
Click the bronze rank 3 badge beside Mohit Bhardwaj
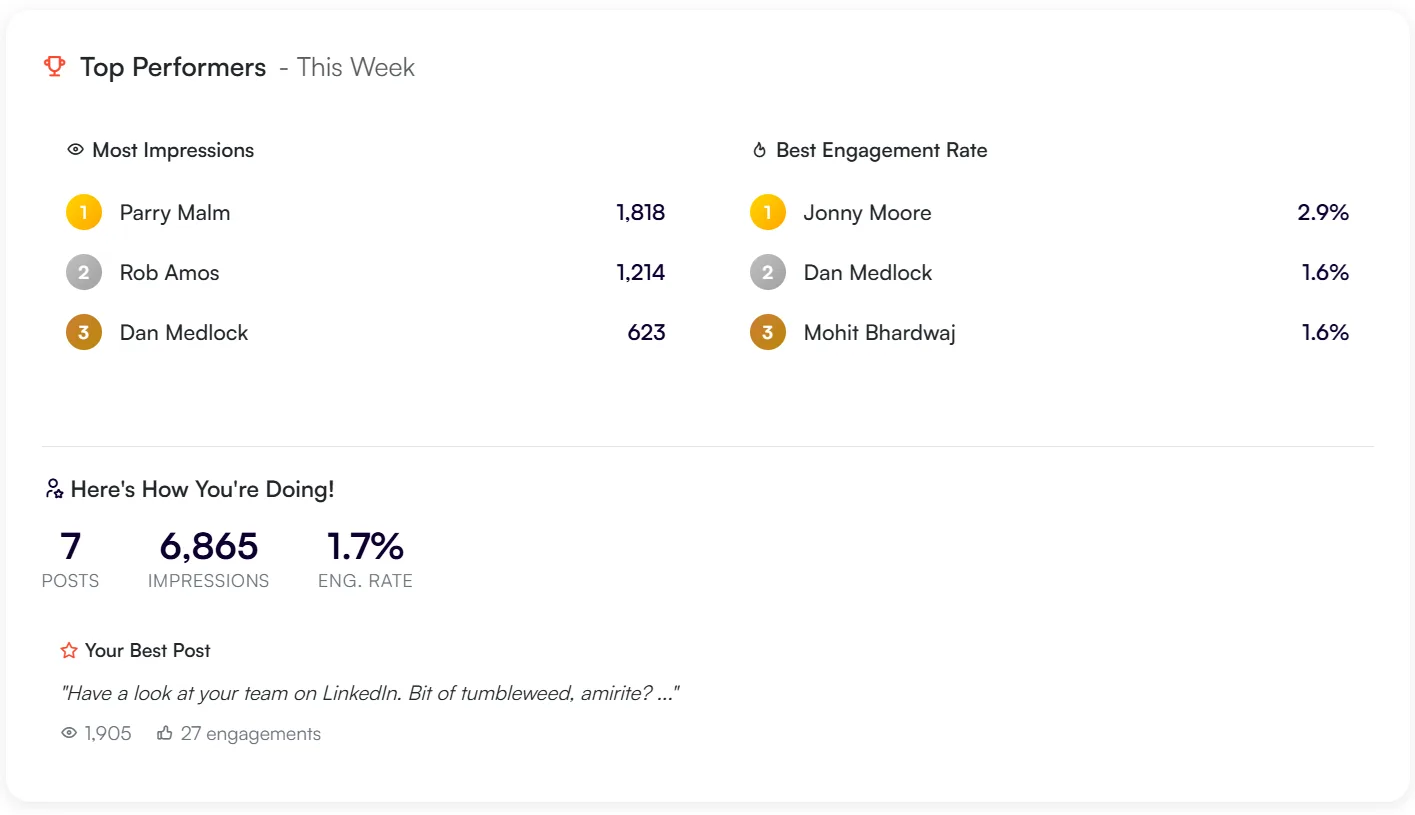pyautogui.click(x=768, y=333)
